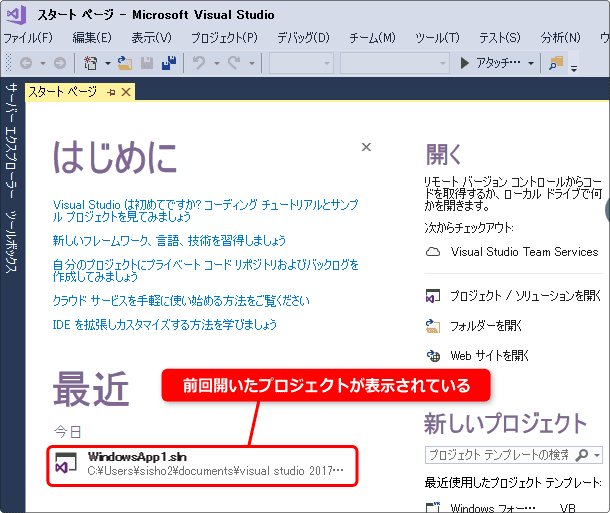Open the Attach button dropdown arrow
610x513 pixels.
point(531,63)
